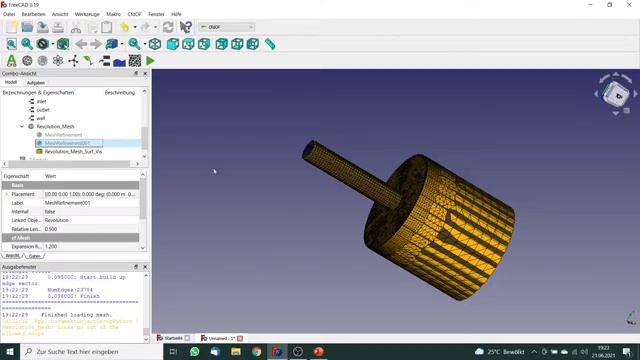Undo the last action
640x360 pixels.
click(124, 27)
